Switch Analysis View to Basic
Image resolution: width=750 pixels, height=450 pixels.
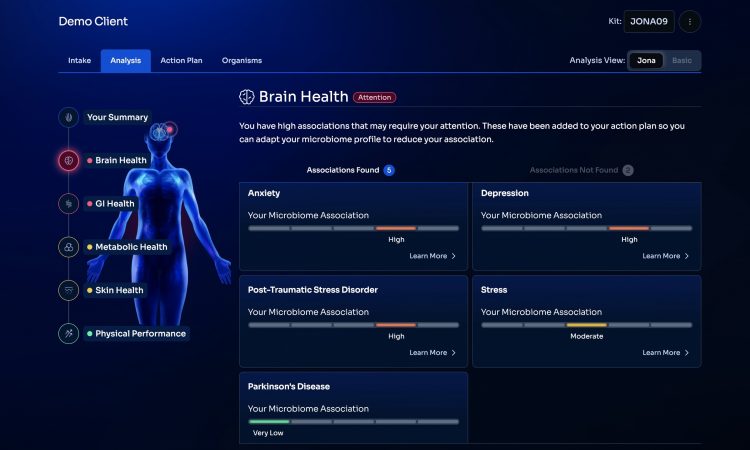(681, 60)
